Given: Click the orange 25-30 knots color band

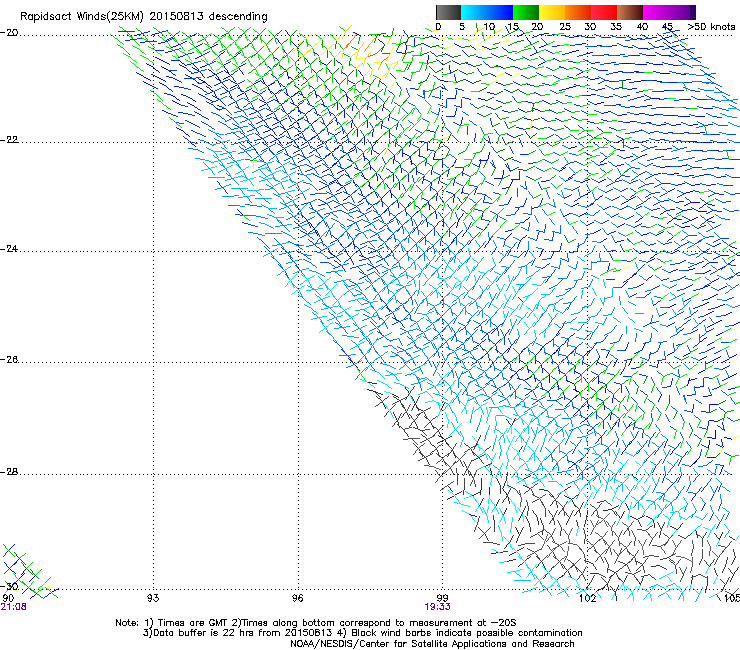Looking at the screenshot, I should 578,12.
